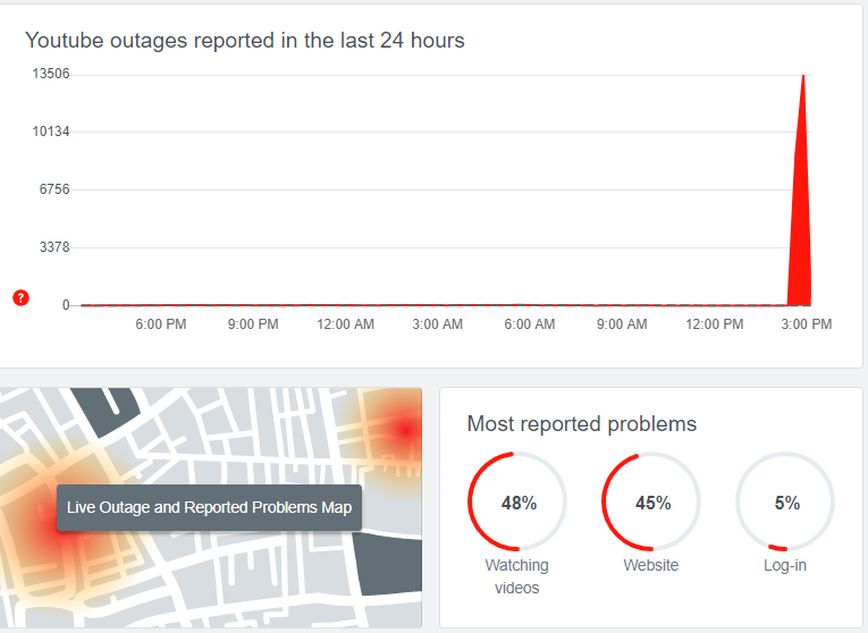Click the 9:00 AM time axis label
Viewport: 868px width, 633px height.
pyautogui.click(x=622, y=324)
